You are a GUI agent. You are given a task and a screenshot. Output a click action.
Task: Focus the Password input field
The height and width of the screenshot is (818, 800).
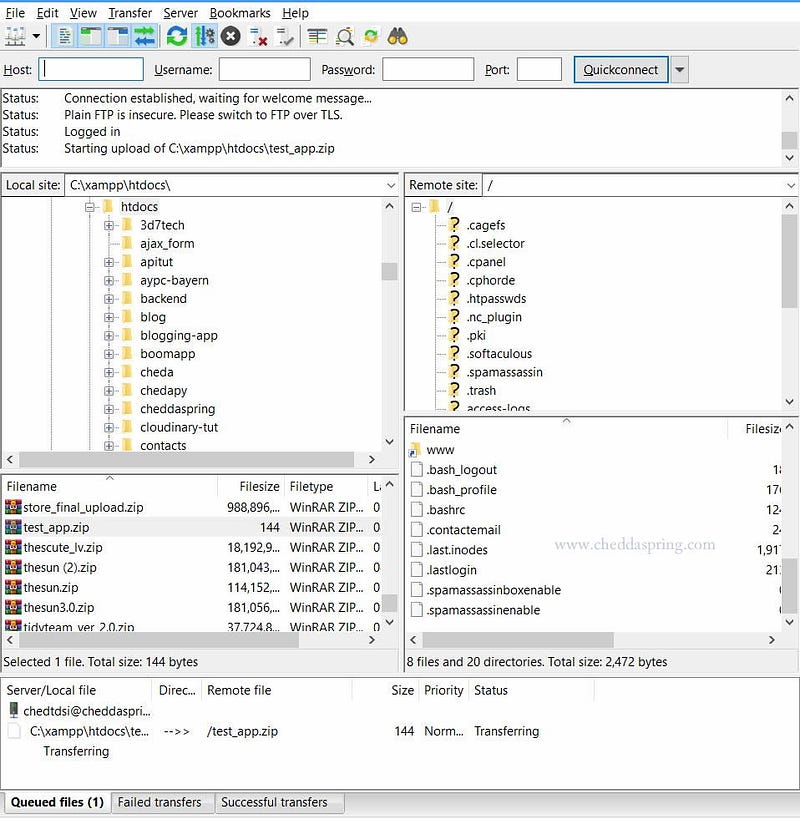[x=428, y=69]
